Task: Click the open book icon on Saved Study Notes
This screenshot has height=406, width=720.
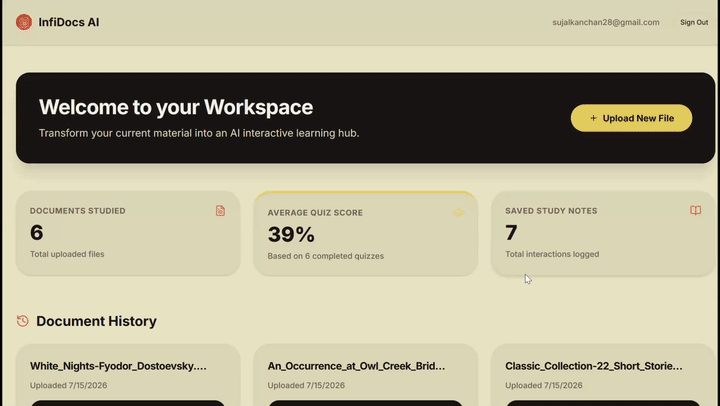Action: pos(696,210)
